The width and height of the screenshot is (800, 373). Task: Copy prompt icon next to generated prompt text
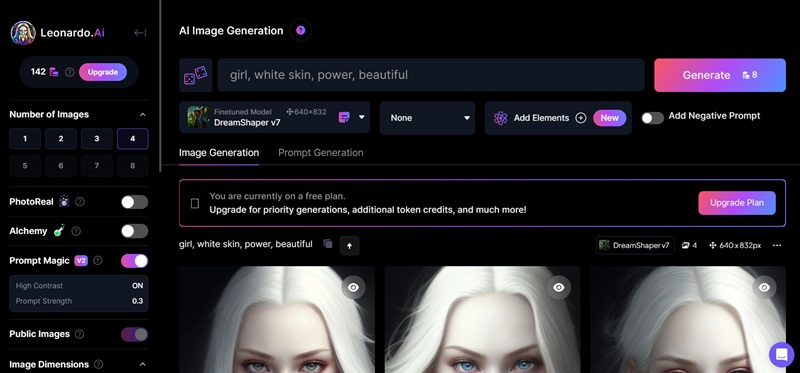coord(328,244)
